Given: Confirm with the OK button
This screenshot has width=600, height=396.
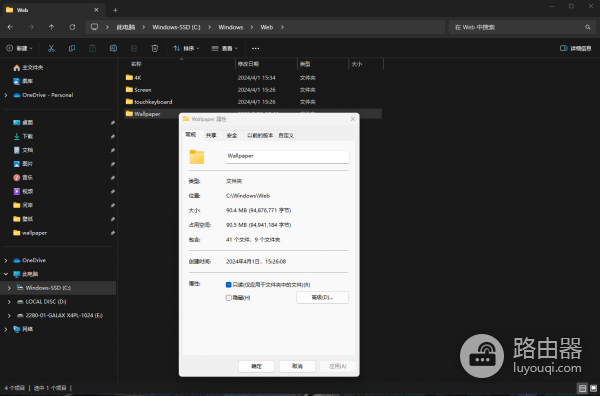Looking at the screenshot, I should pyautogui.click(x=256, y=366).
